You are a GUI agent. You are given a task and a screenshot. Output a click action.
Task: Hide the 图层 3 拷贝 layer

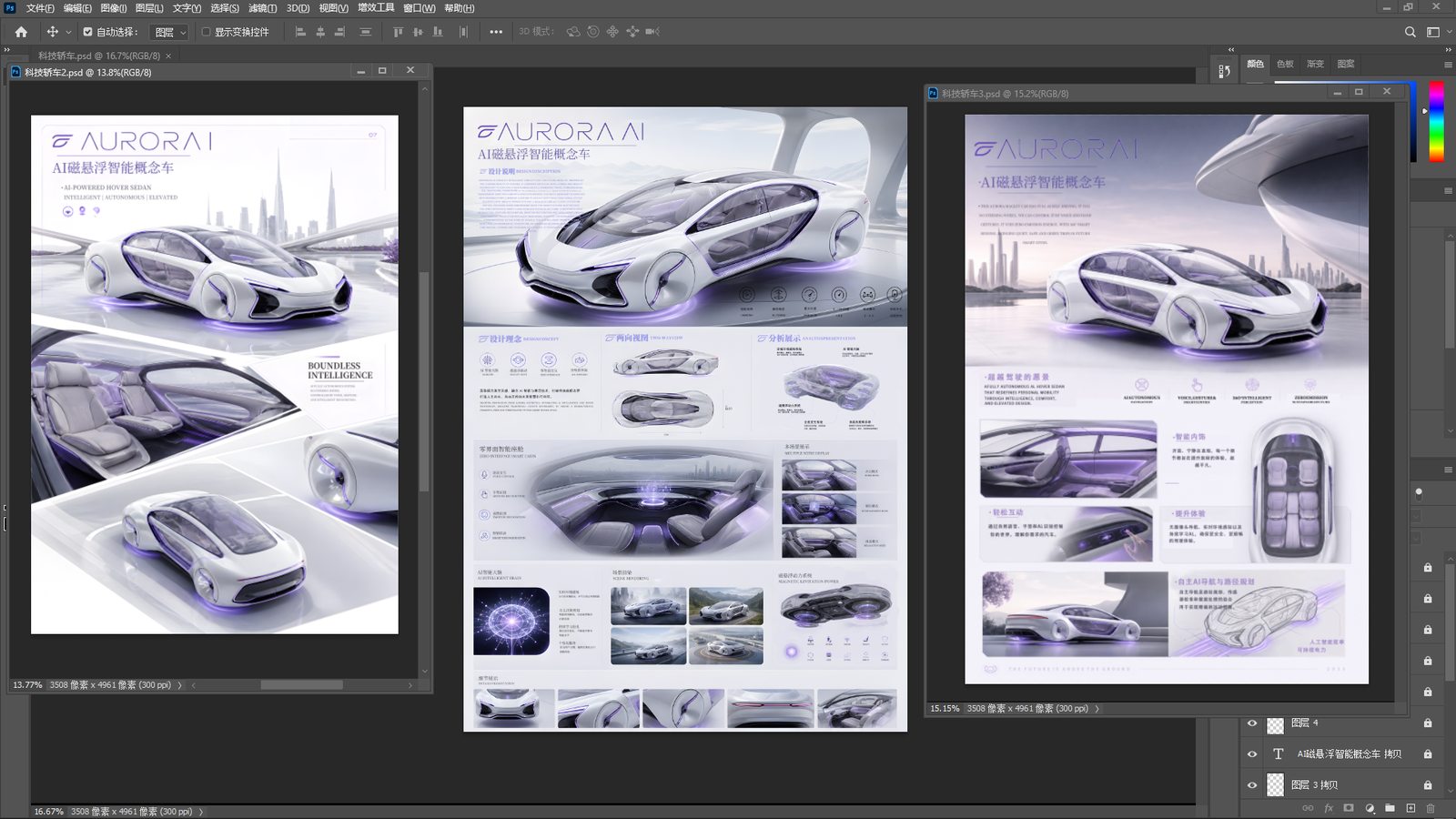[1252, 785]
